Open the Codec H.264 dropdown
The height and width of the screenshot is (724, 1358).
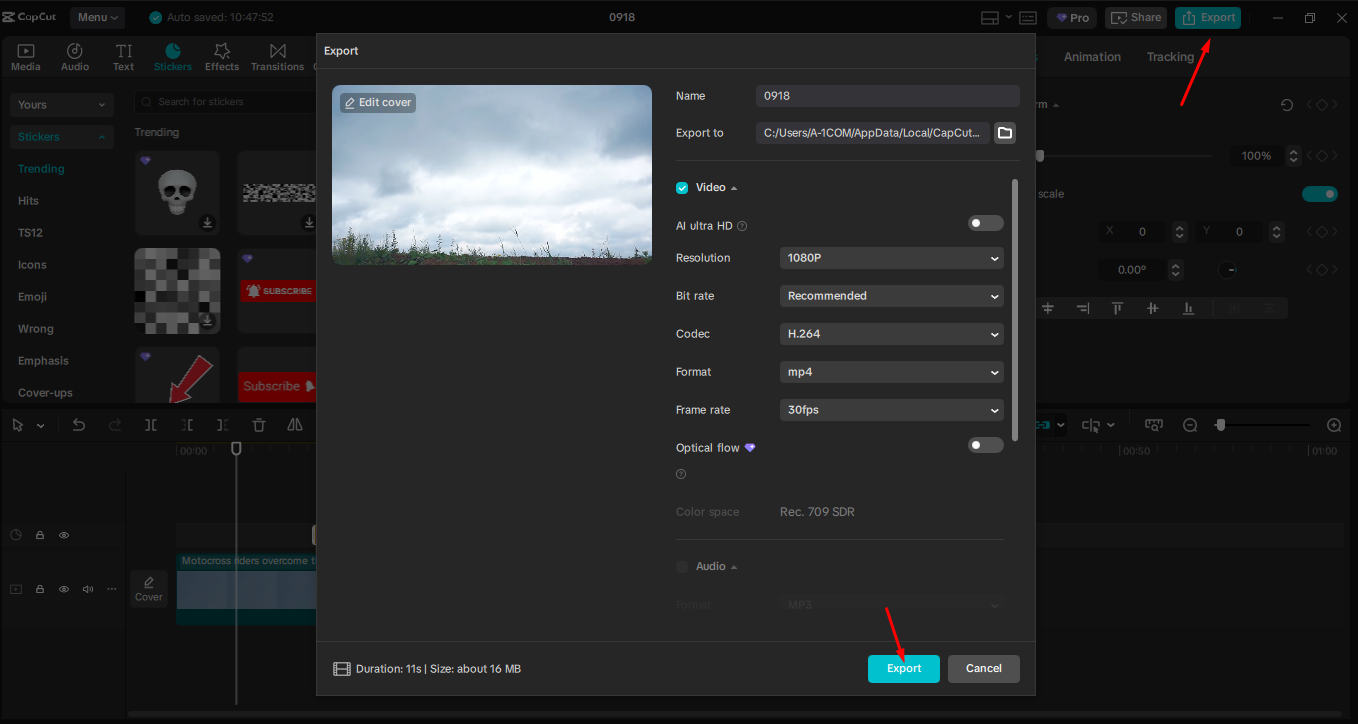[892, 334]
